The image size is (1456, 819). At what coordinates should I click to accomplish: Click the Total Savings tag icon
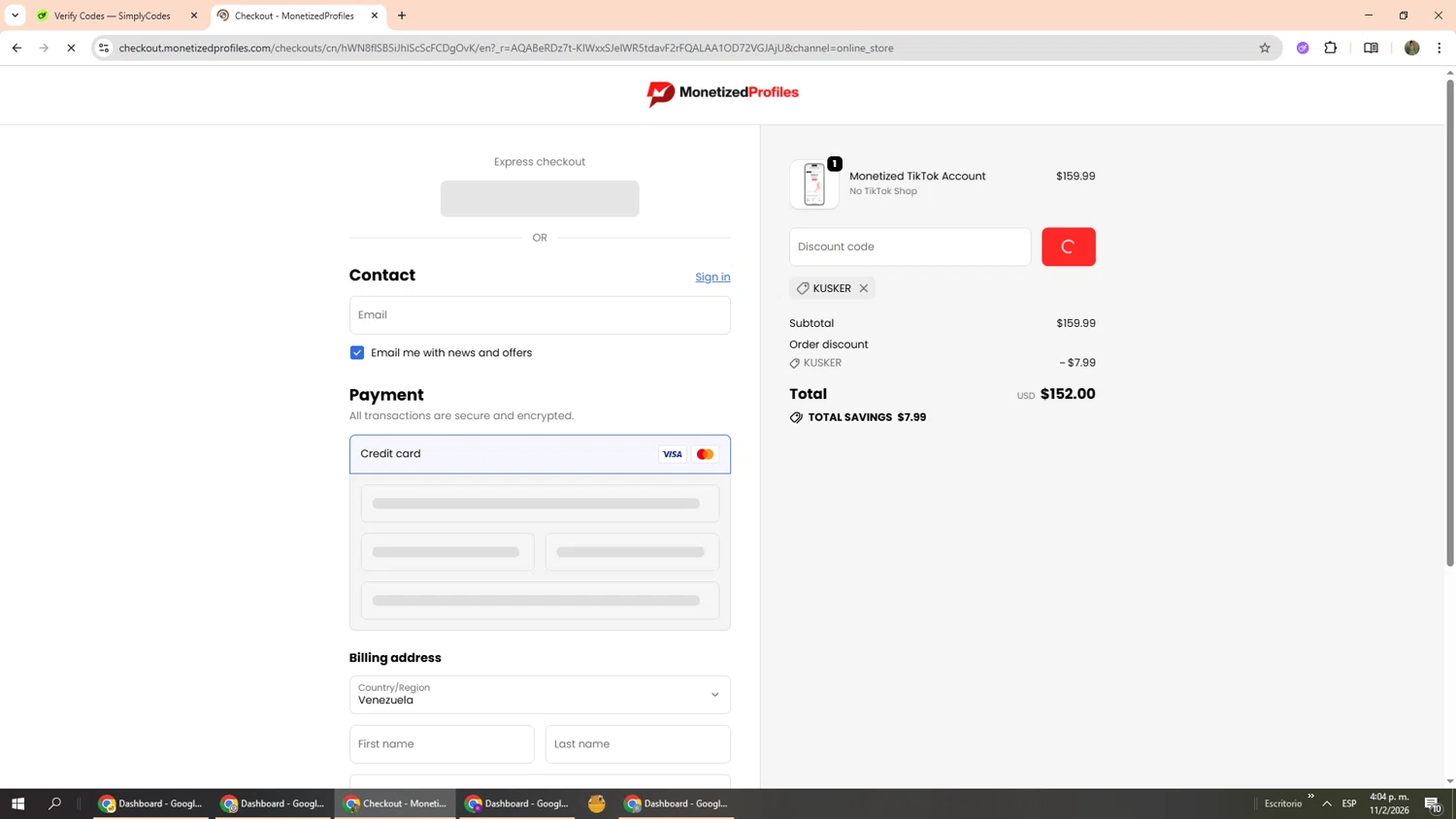click(x=796, y=417)
